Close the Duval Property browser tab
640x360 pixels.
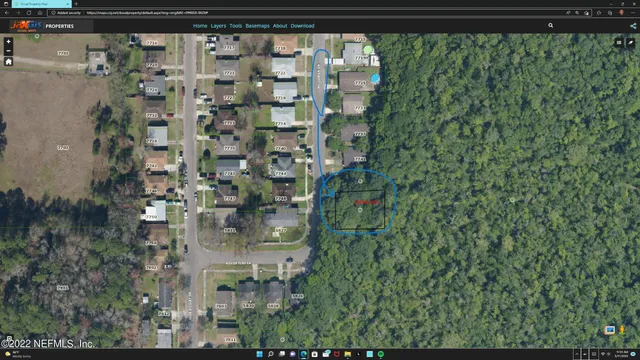tap(67, 4)
